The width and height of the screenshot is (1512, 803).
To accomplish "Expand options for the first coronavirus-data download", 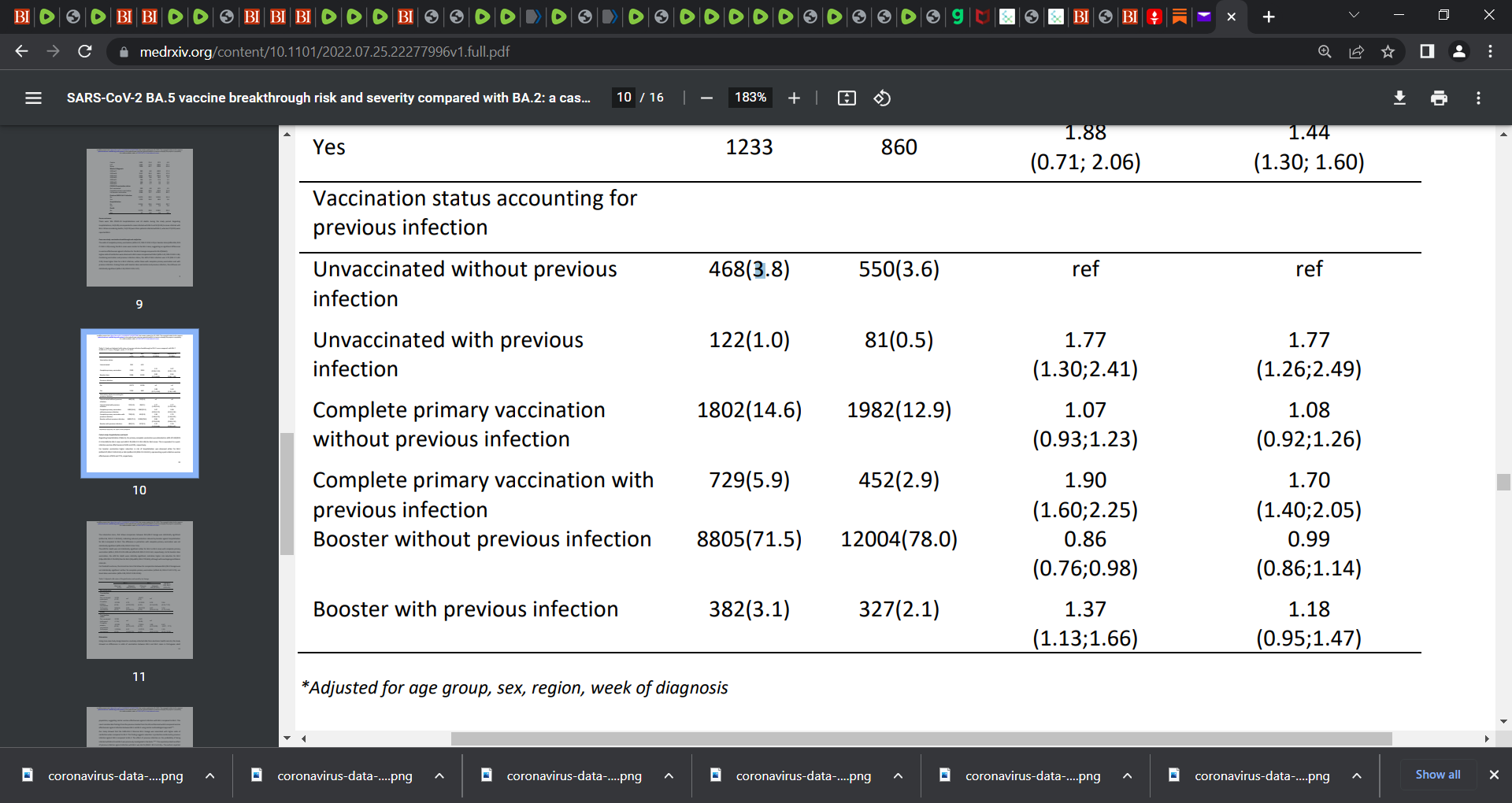I will pos(209,776).
